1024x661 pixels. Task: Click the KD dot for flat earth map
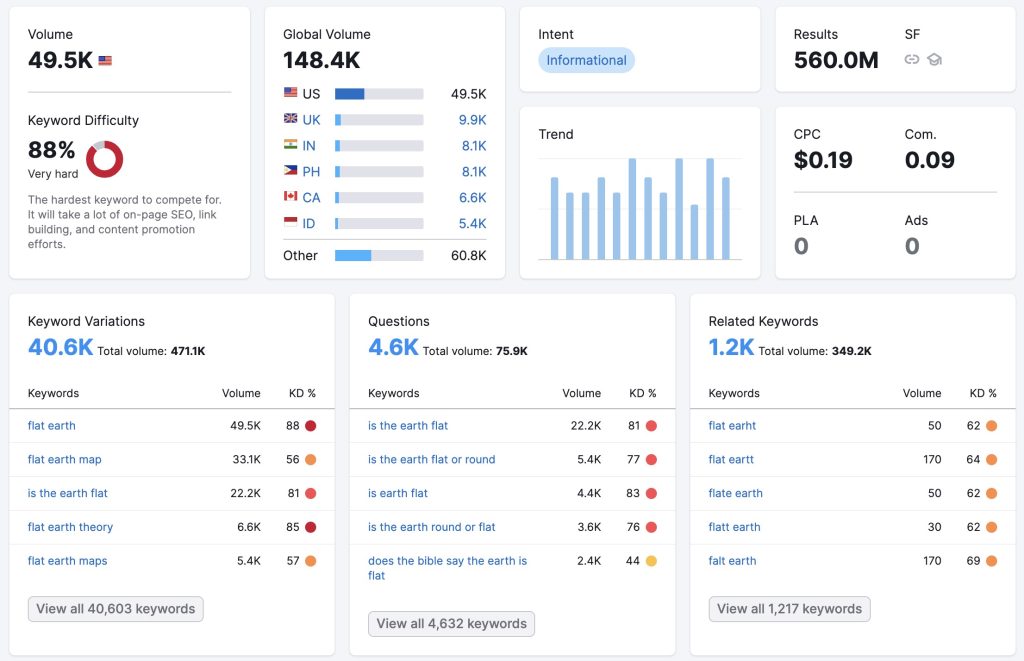(x=311, y=460)
